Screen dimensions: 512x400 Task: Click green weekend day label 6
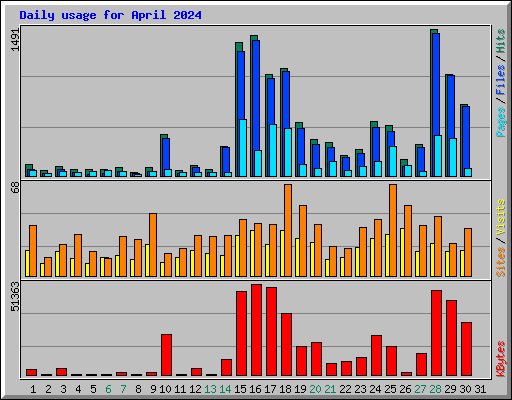pos(108,389)
